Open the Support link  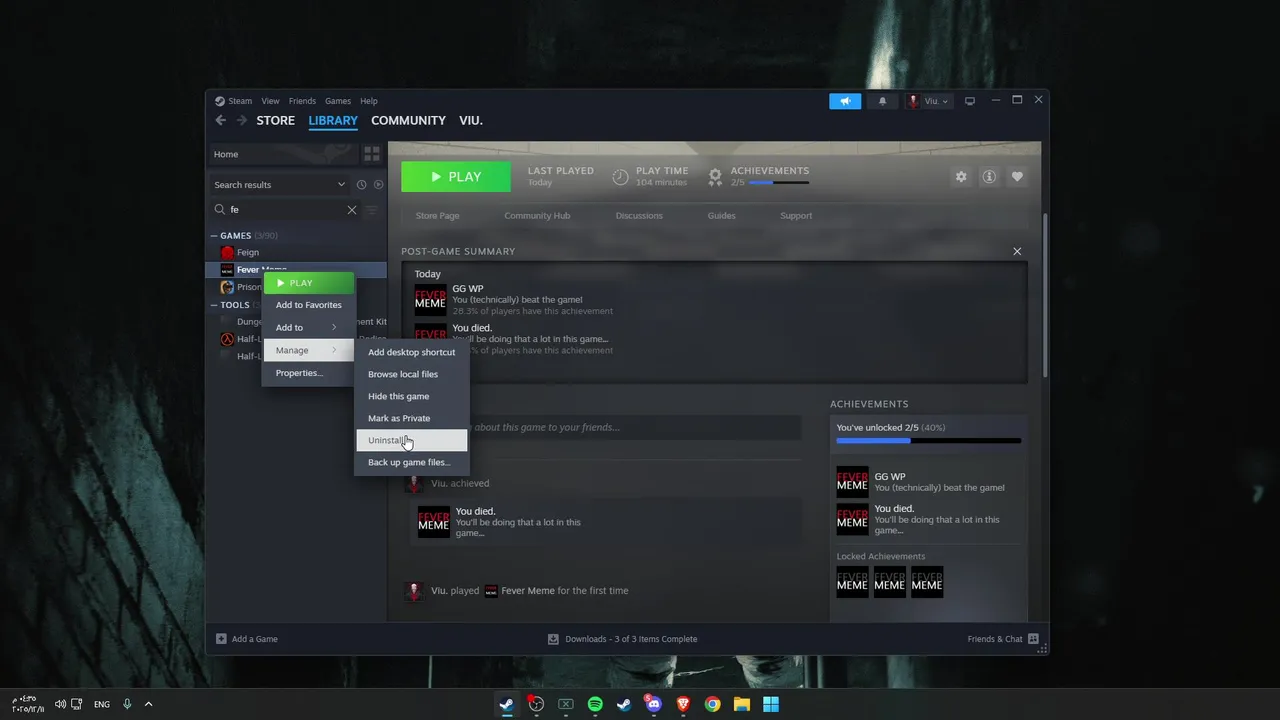pos(796,216)
